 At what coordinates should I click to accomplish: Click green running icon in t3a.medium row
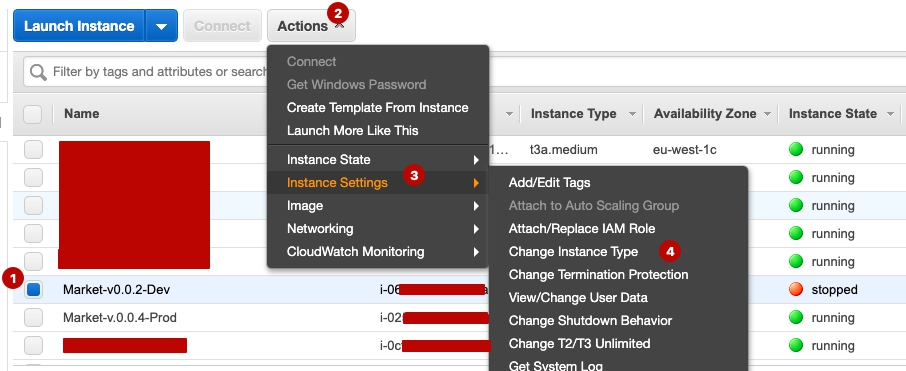tap(796, 150)
